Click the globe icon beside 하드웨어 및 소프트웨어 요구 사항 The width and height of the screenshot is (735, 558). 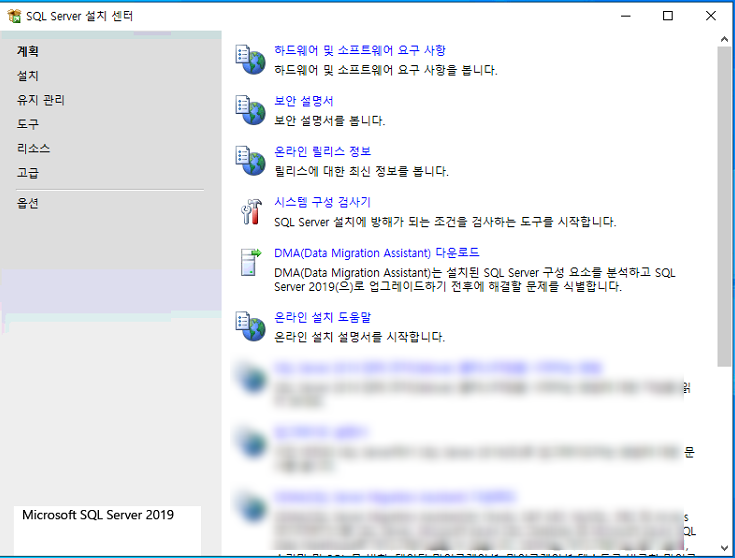click(x=250, y=60)
